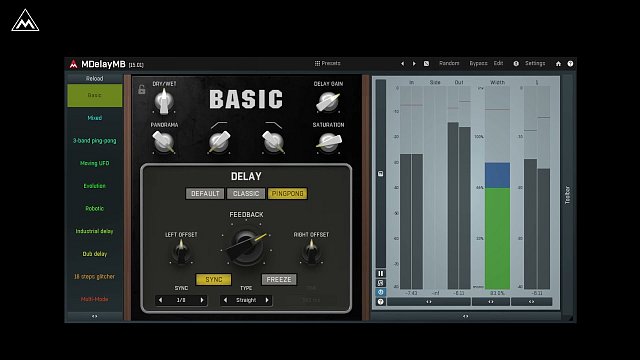The image size is (640, 360).
Task: Toggle Bypass in the title bar
Action: 478,63
